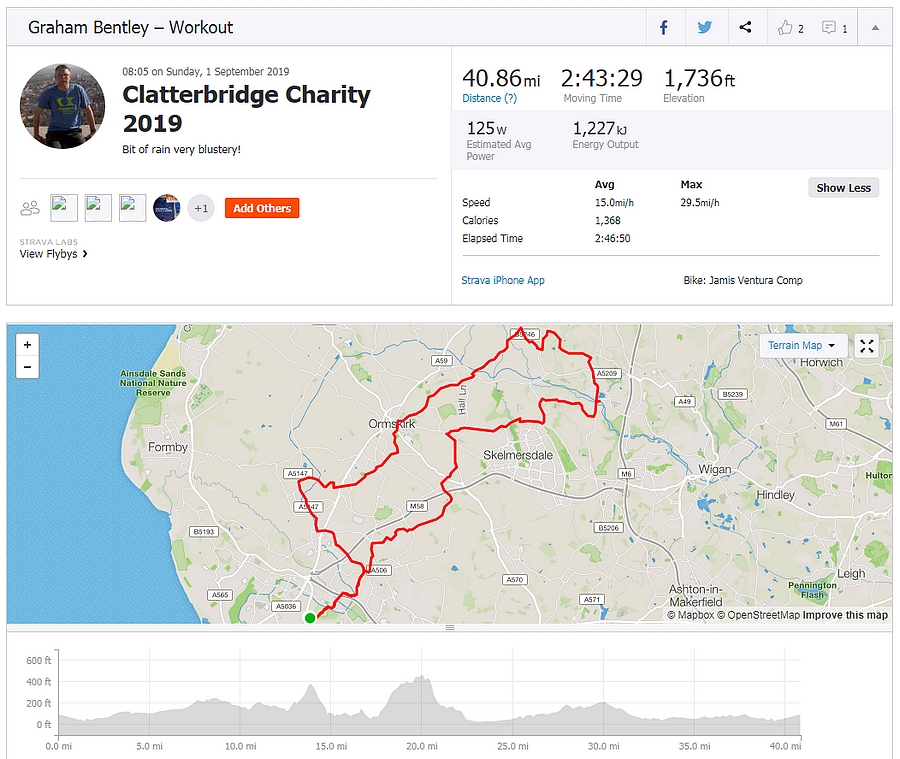The height and width of the screenshot is (759, 900).
Task: Click green start marker on map
Action: pos(311,618)
